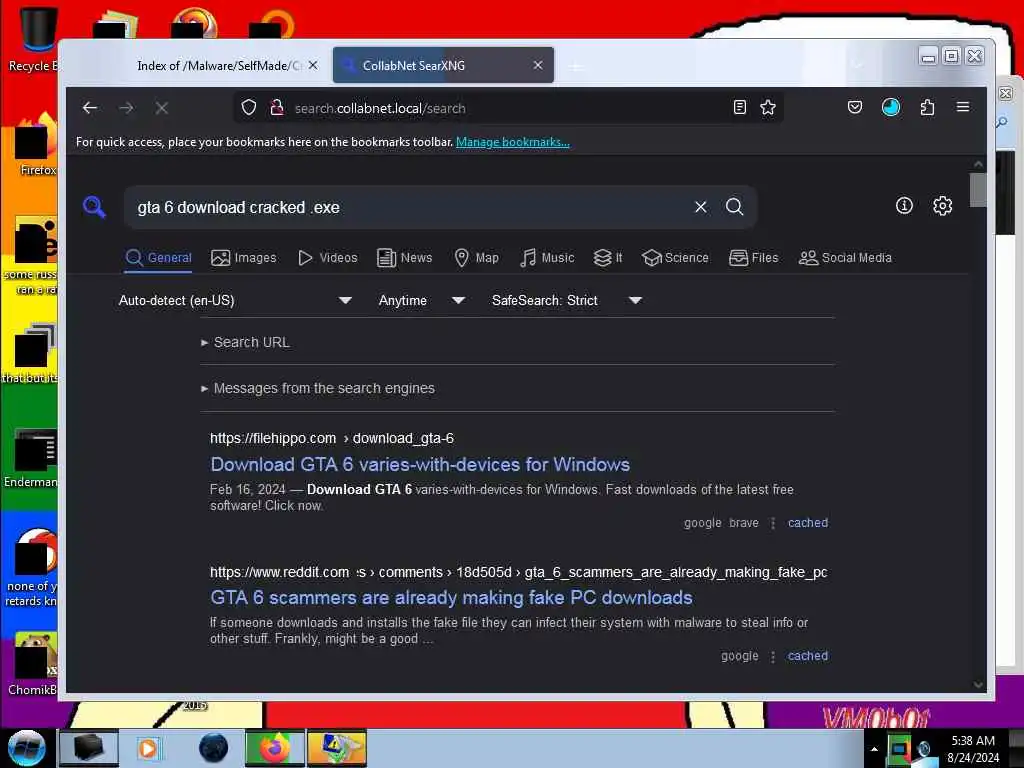Image resolution: width=1024 pixels, height=768 pixels.
Task: Click Manage bookmarks link
Action: 513,142
